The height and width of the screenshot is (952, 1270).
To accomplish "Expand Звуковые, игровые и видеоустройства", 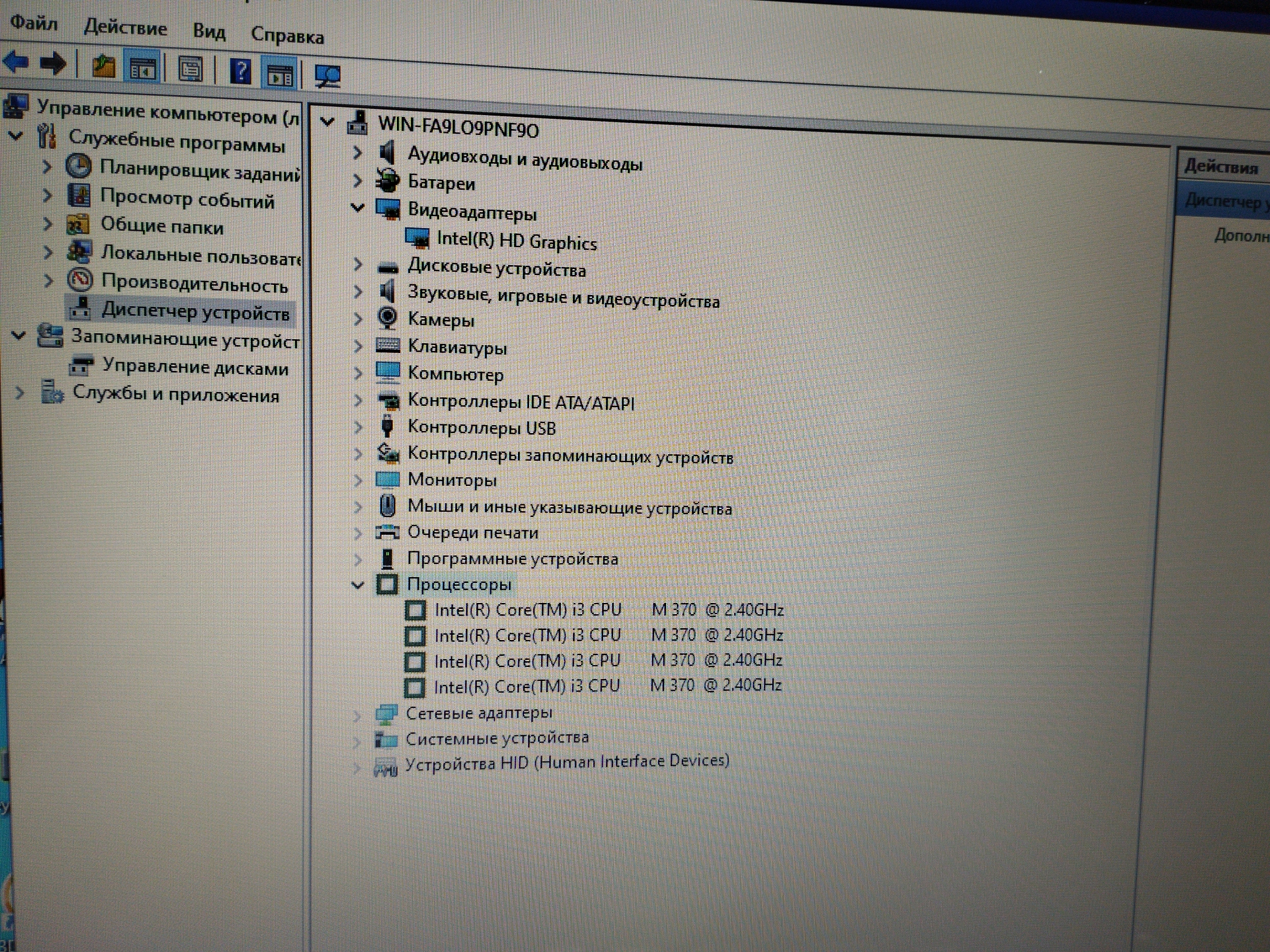I will click(358, 292).
